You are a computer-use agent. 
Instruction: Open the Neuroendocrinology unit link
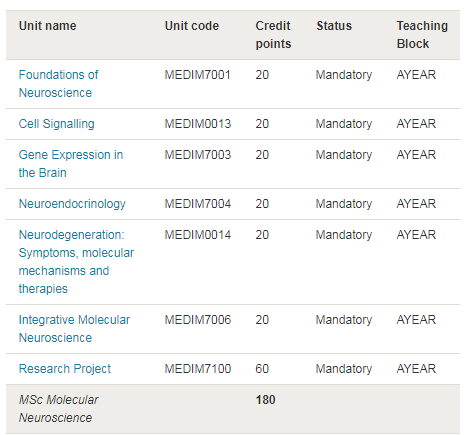72,204
